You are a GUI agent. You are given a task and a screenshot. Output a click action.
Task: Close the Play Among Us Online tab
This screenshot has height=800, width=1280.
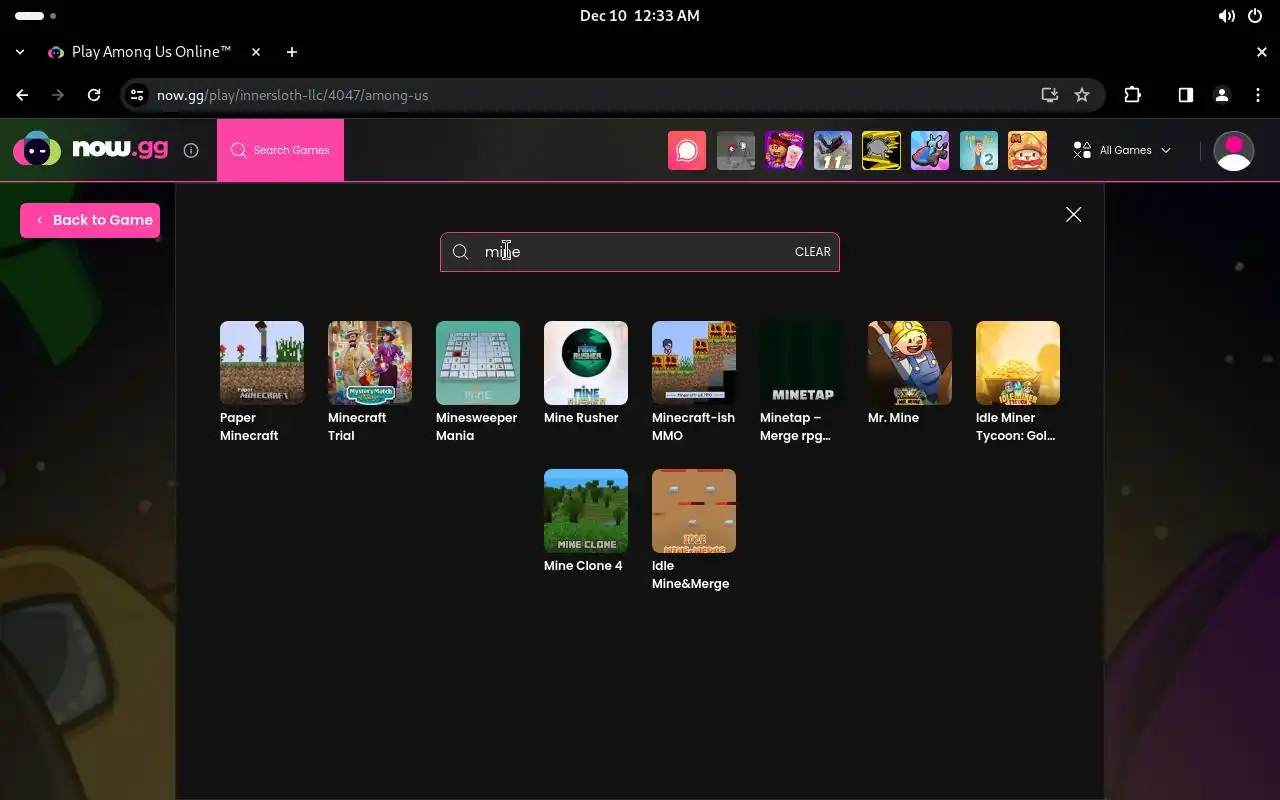coord(256,52)
